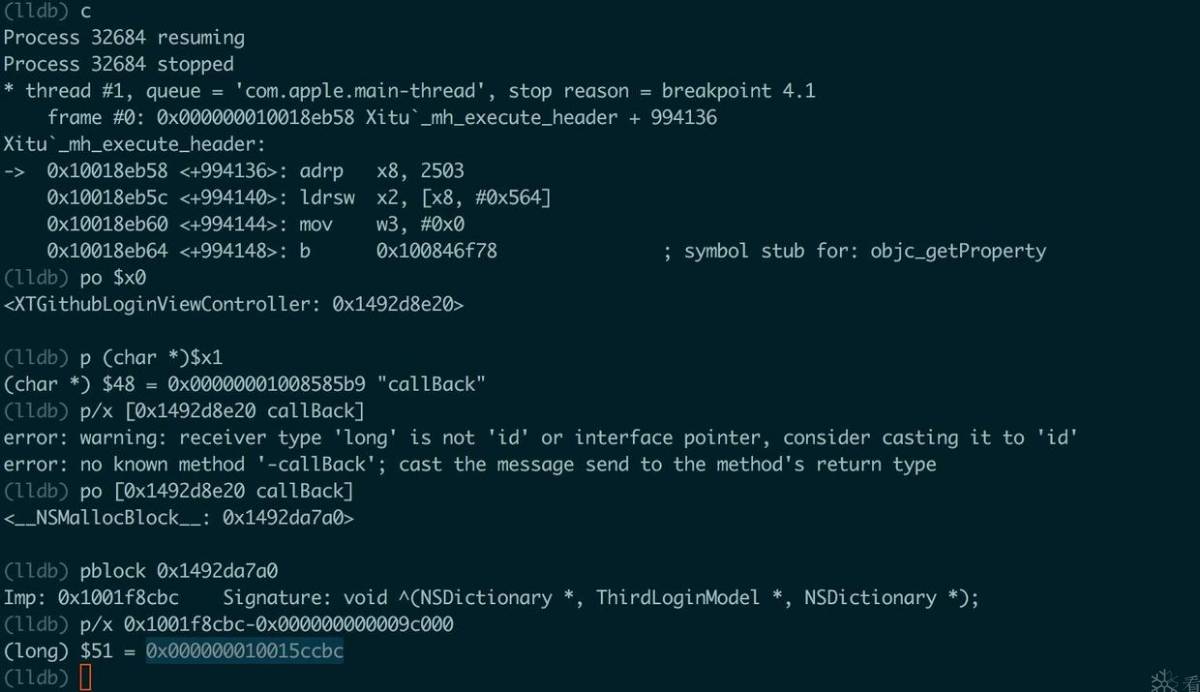Click the current-instruction arrow marker before 0x10018eb58

point(14,171)
